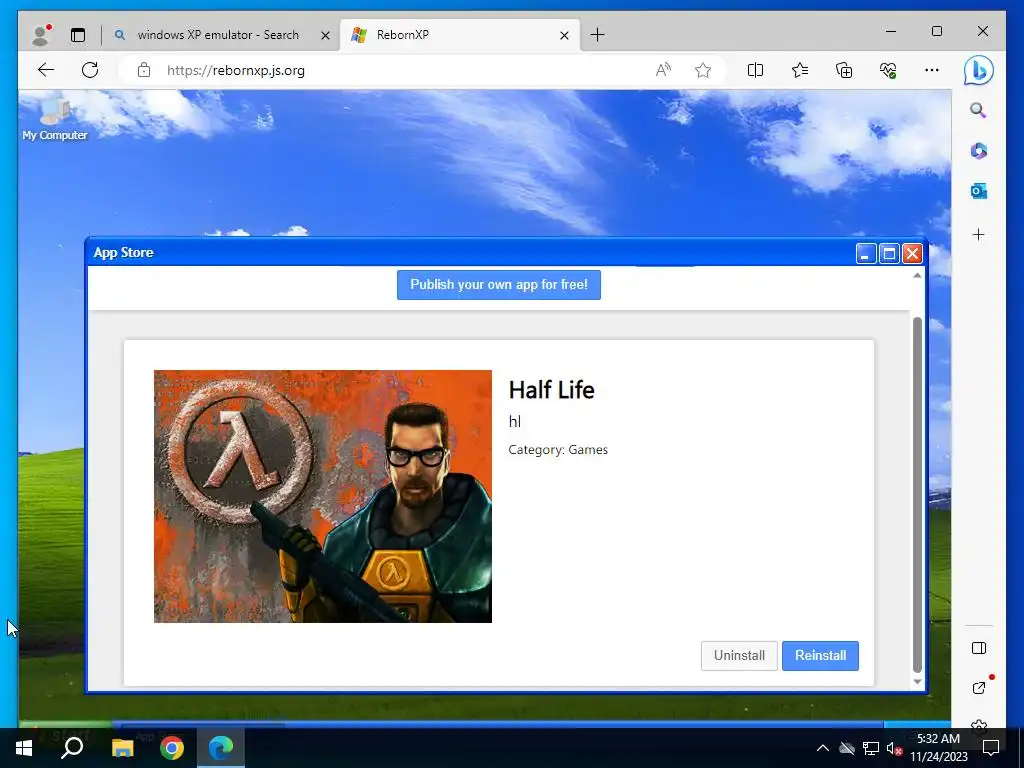
Task: Click Microsoft Edge taskbar icon
Action: [221, 748]
